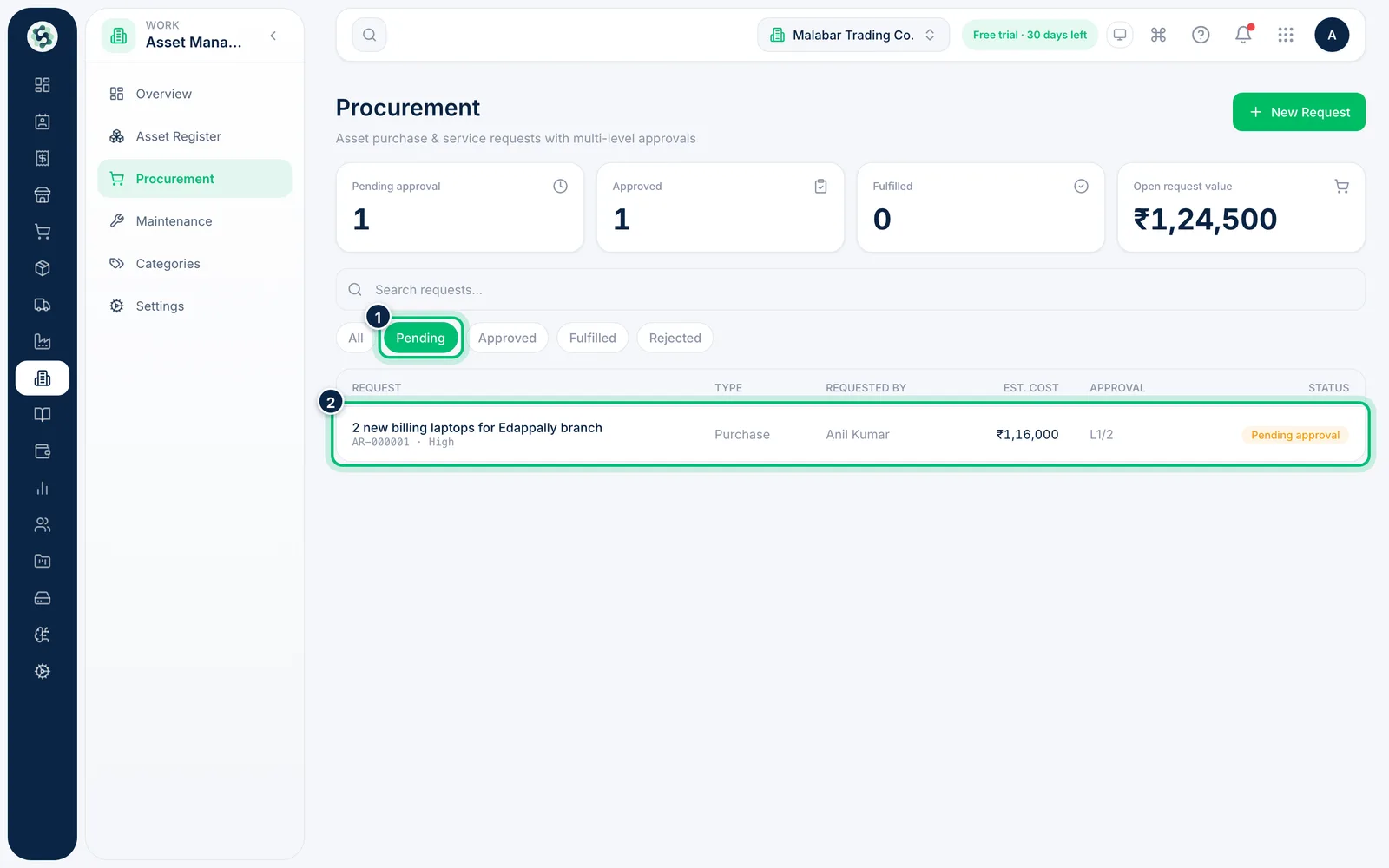Click the 'Anil Kumar' requester cell
This screenshot has width=1389, height=868.
click(x=857, y=434)
